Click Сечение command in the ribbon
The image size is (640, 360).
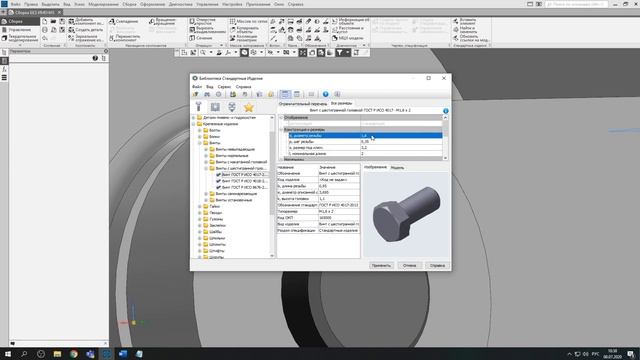200,38
